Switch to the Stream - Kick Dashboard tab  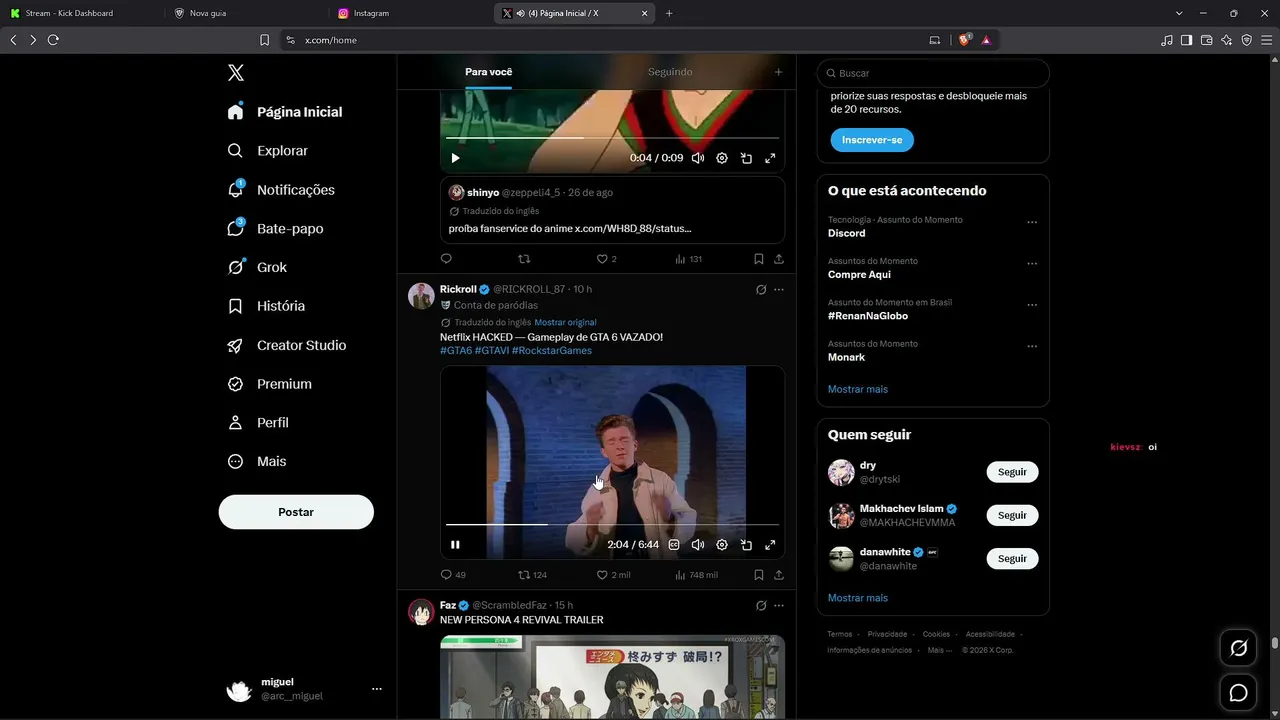(x=80, y=13)
